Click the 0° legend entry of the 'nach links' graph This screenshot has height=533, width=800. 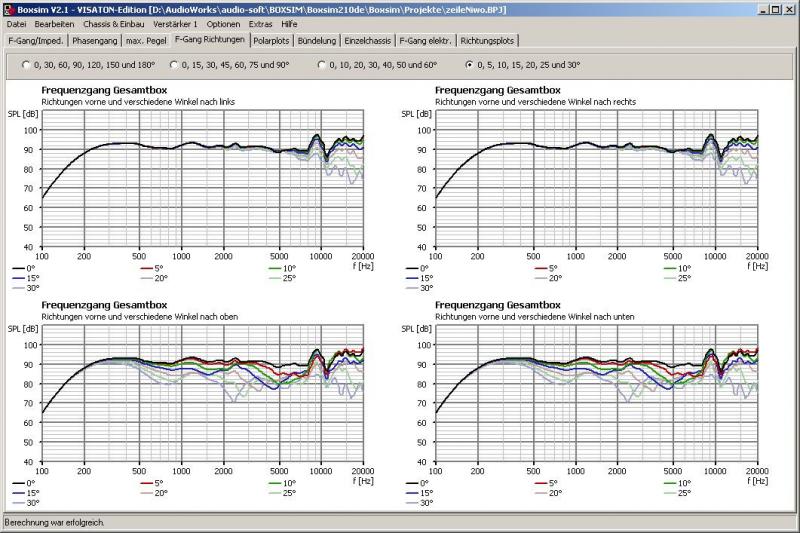24,268
